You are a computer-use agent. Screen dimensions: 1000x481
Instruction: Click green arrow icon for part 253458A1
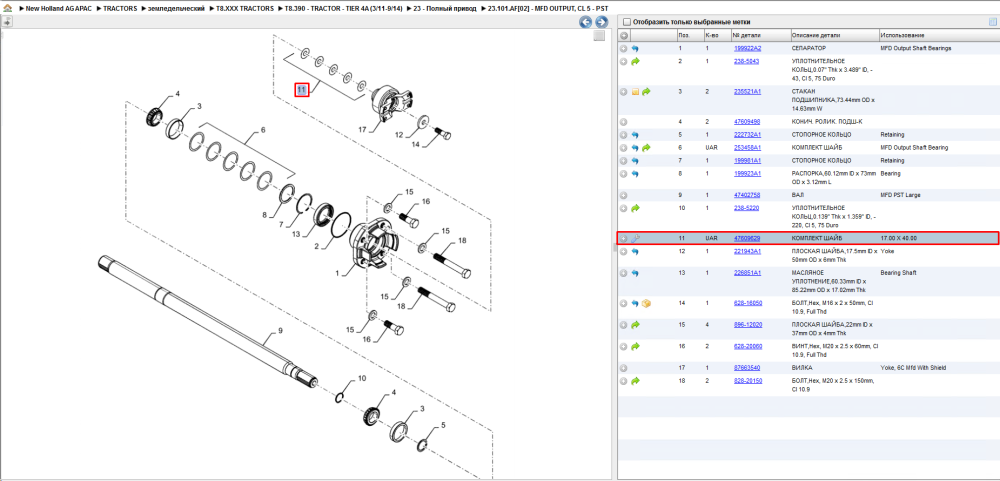pyautogui.click(x=646, y=148)
